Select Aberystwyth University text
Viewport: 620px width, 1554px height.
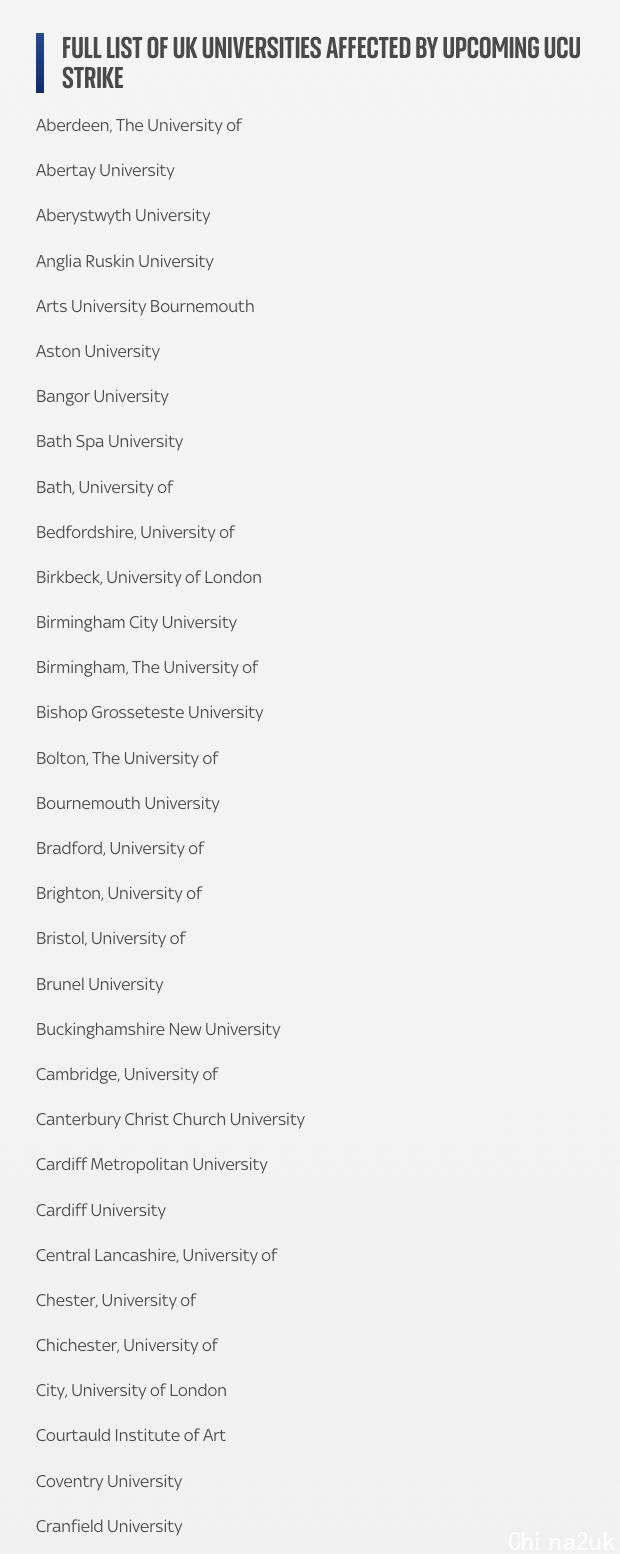pyautogui.click(x=123, y=216)
